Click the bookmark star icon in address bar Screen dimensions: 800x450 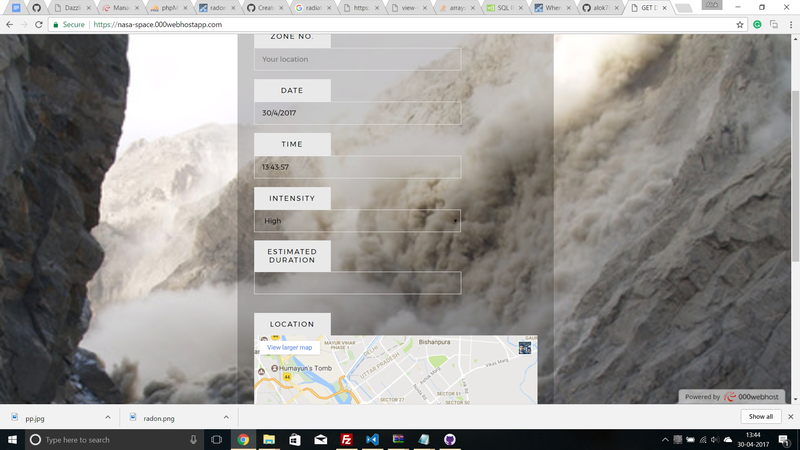click(740, 24)
